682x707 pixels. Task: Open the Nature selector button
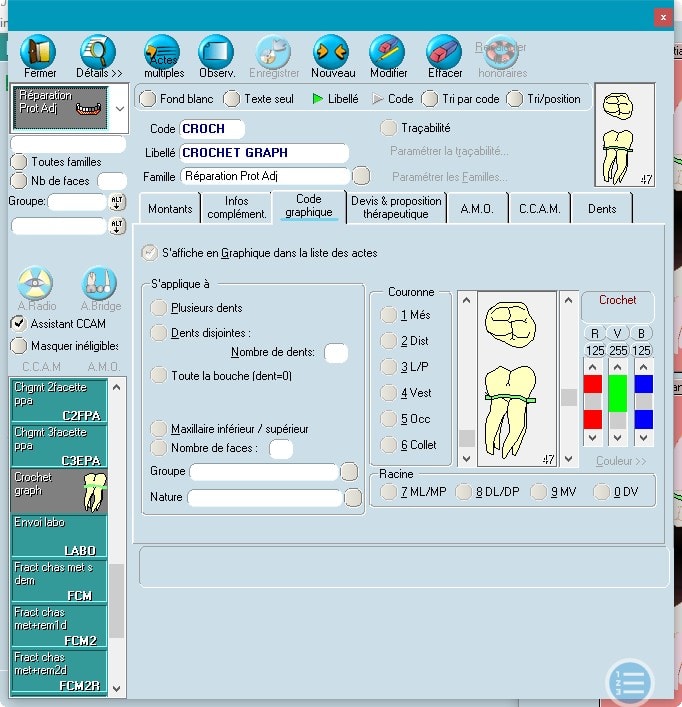pos(353,497)
